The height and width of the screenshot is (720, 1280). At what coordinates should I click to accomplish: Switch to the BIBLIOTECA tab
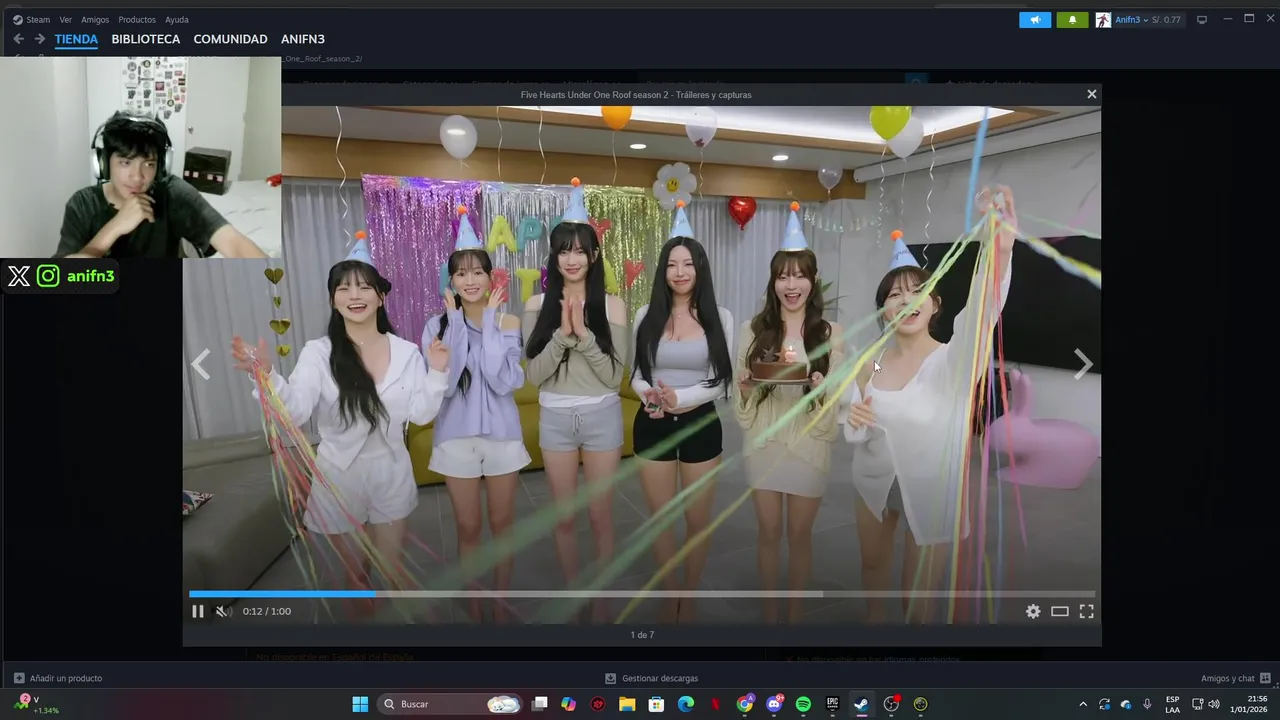point(146,39)
